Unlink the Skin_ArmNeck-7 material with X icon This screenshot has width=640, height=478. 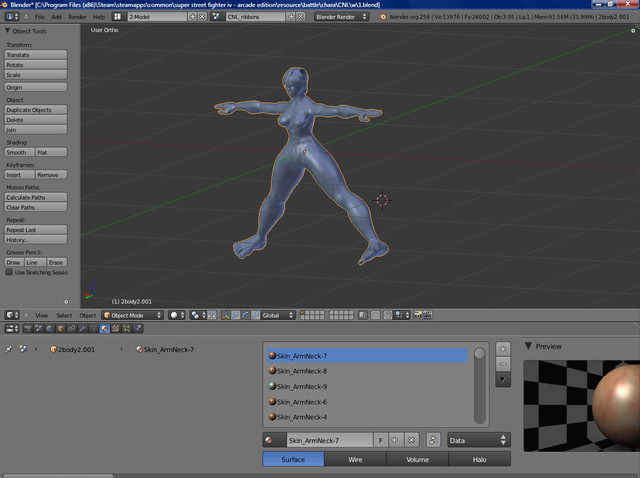pos(411,440)
